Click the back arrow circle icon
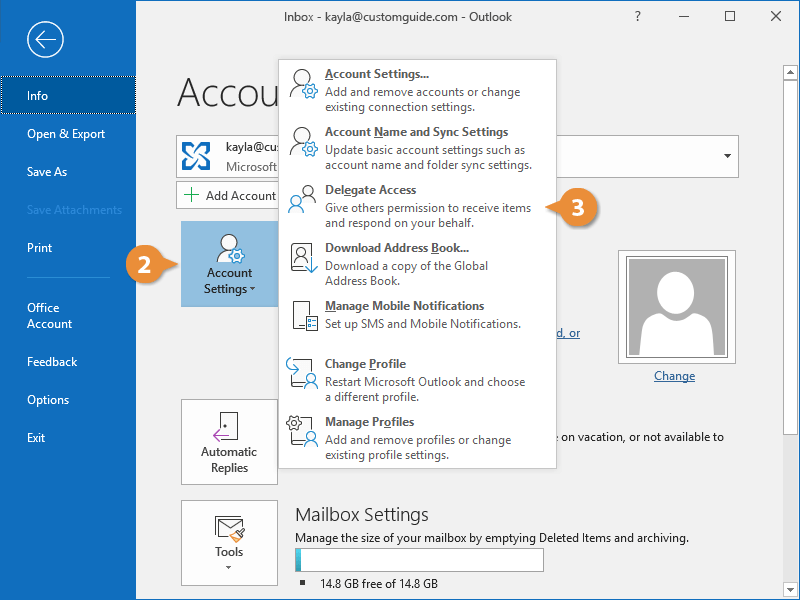This screenshot has width=800, height=600. (46, 40)
